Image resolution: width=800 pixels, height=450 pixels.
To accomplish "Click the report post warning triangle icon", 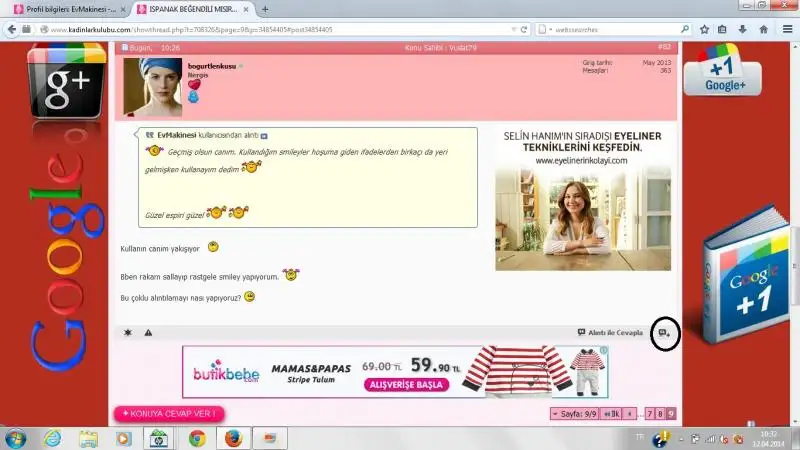I will click(148, 332).
